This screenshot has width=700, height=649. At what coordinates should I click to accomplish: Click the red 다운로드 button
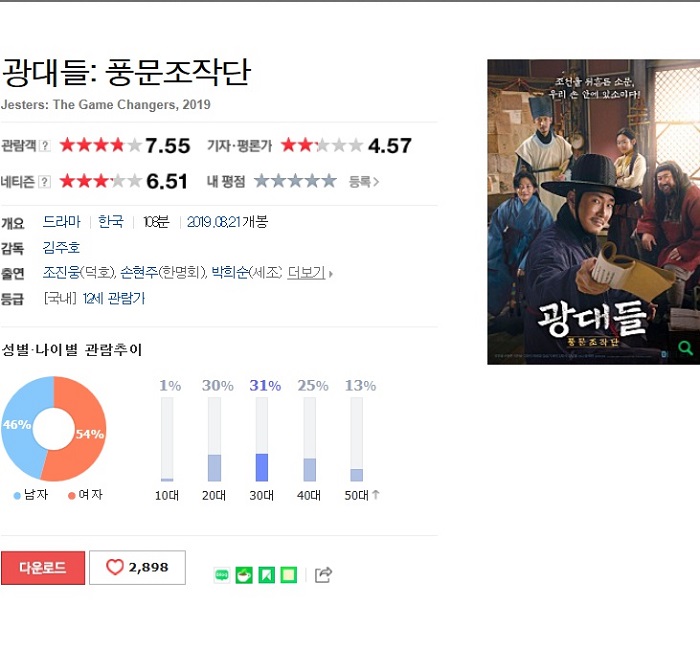coord(43,568)
